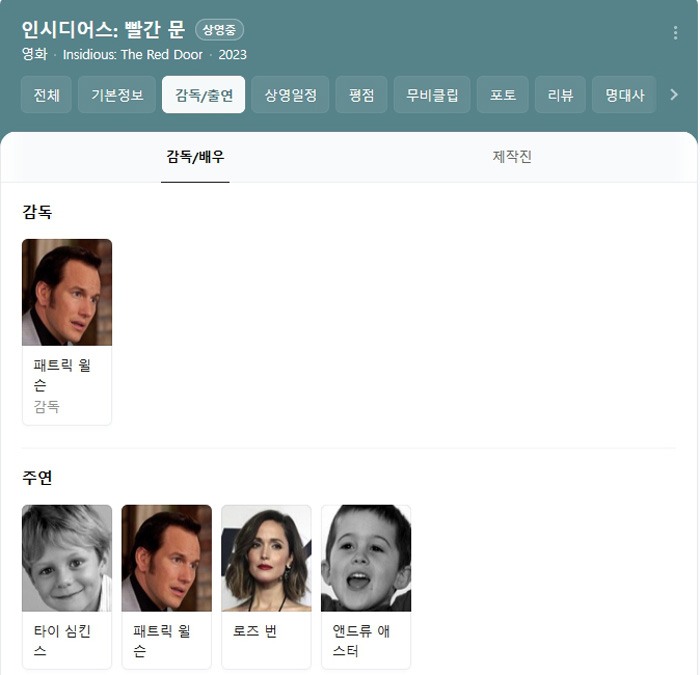Viewport: 700px width, 675px height.
Task: Click the 영화 category label
Action: pyautogui.click(x=35, y=54)
